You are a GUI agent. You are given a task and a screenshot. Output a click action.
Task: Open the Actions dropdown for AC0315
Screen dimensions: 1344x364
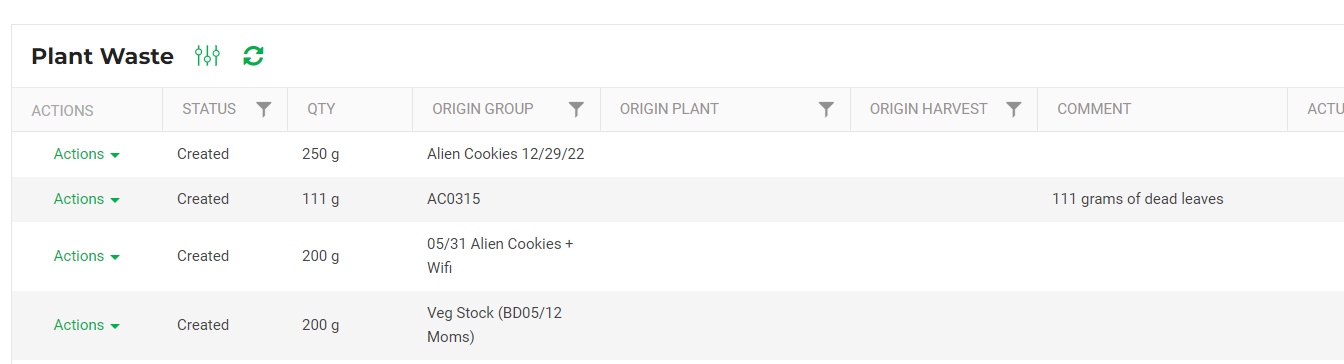coord(87,199)
